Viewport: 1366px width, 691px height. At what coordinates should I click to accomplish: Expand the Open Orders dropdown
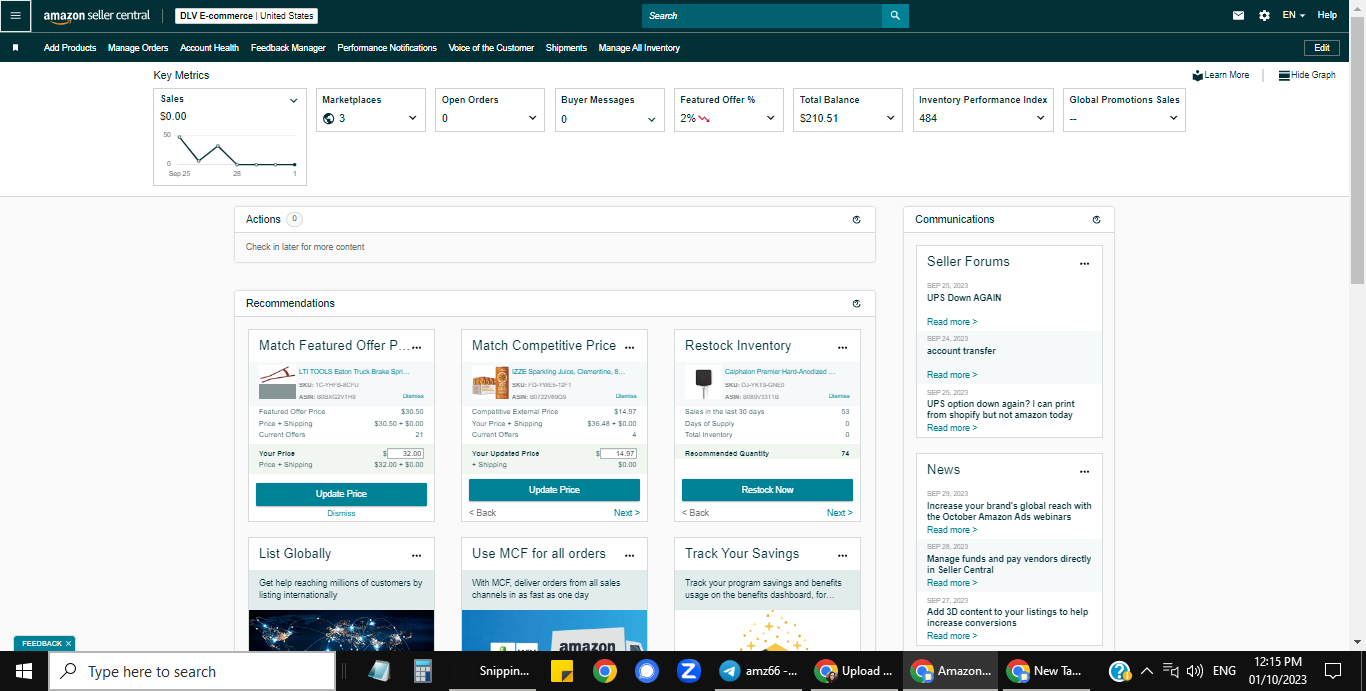pos(532,118)
